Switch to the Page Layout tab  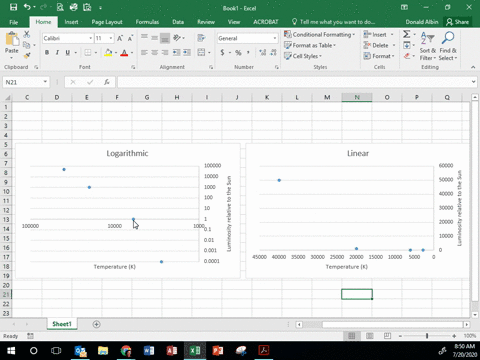(x=107, y=22)
